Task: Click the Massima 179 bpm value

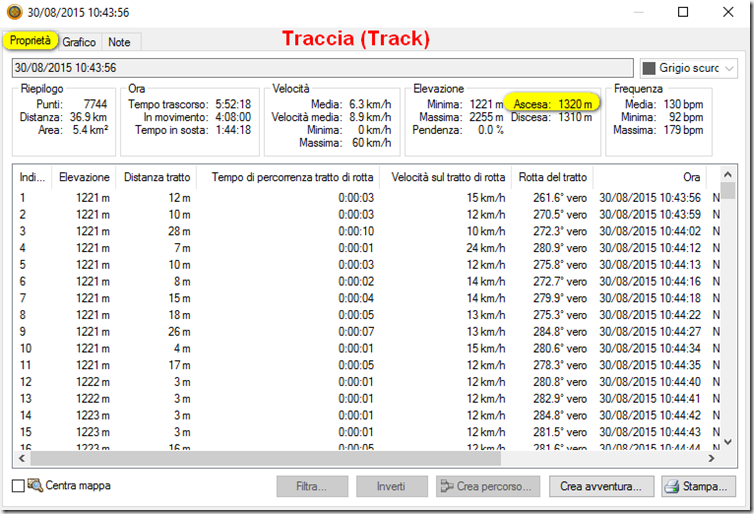Action: point(683,130)
